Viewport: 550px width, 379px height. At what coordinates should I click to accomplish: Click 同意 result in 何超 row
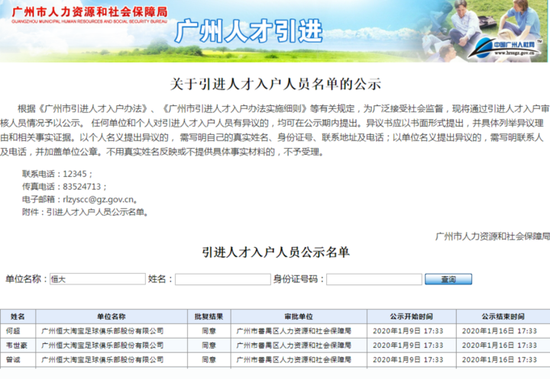pos(209,331)
